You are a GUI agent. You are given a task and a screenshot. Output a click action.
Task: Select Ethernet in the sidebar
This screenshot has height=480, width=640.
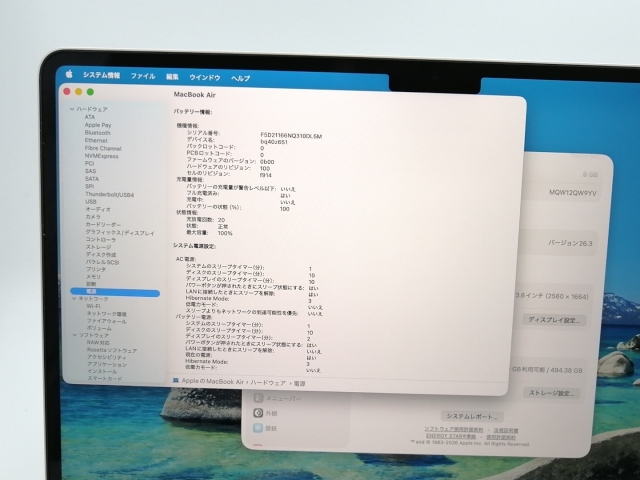point(96,140)
